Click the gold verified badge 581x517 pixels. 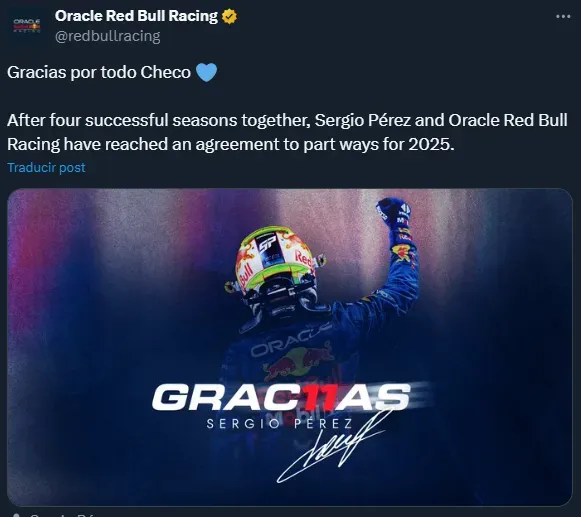tap(229, 17)
